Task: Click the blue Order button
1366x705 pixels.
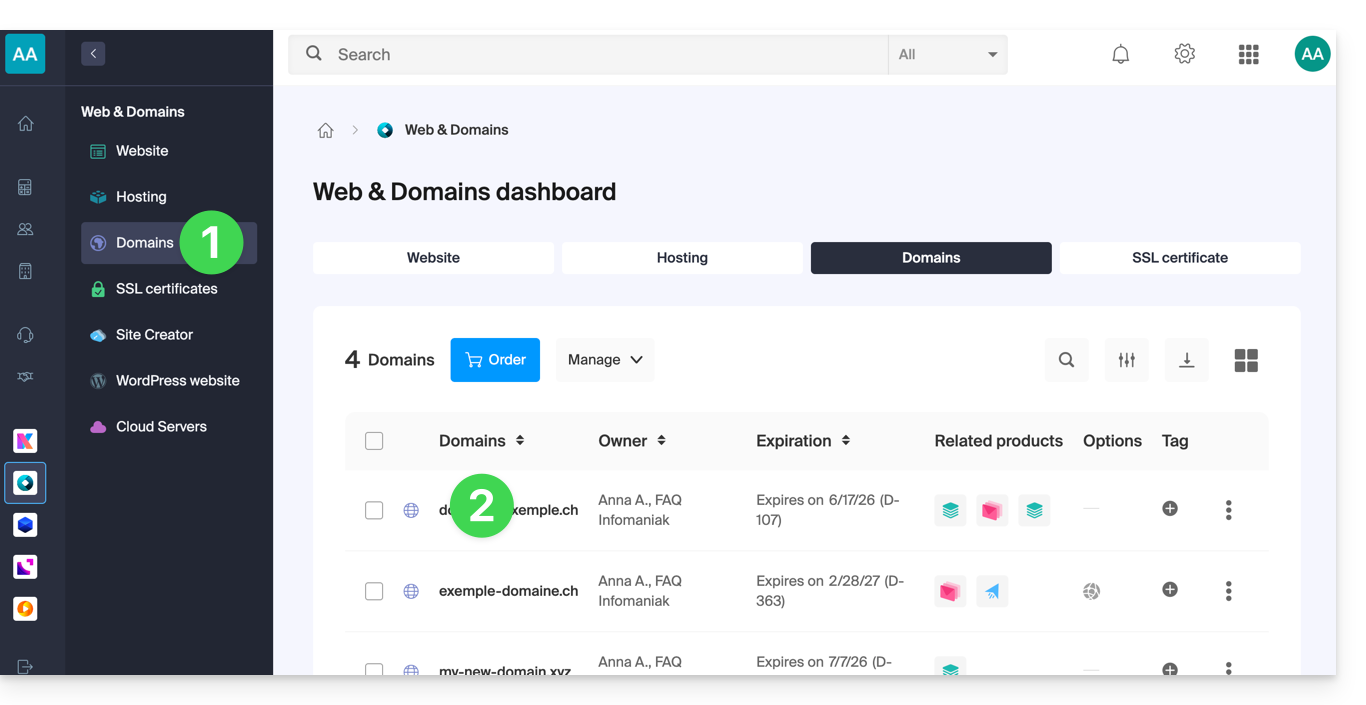Action: click(x=495, y=360)
